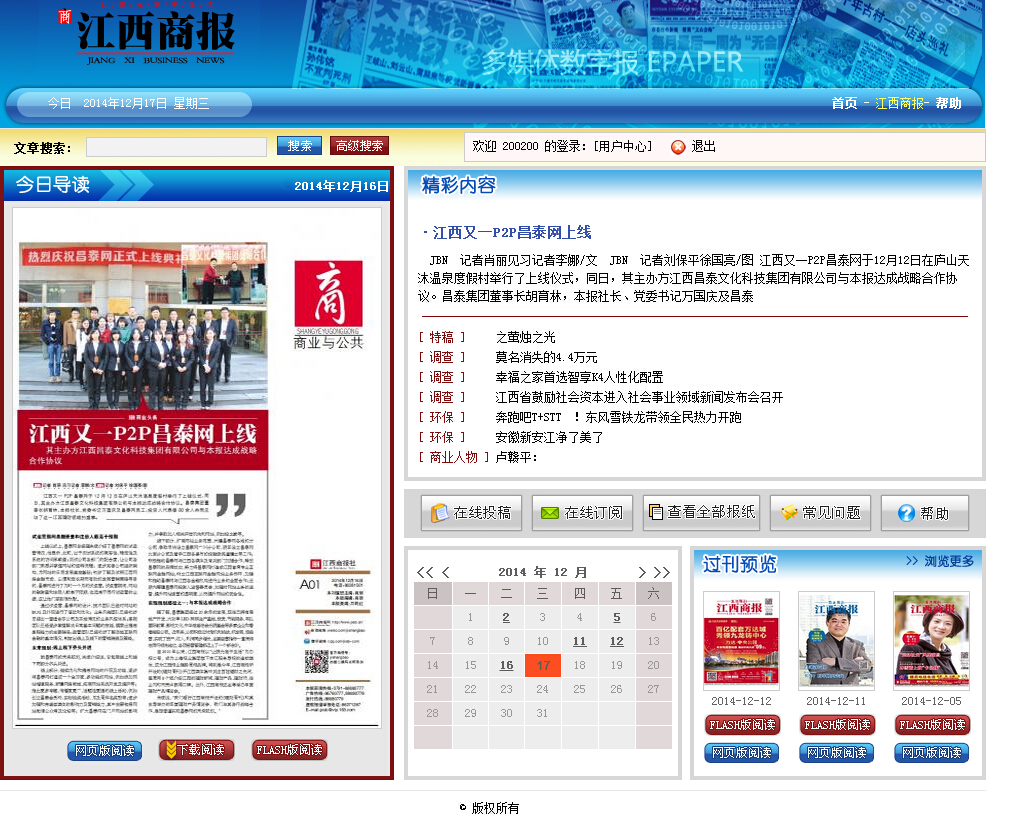Open 在线订阅 online subscription

pyautogui.click(x=582, y=513)
